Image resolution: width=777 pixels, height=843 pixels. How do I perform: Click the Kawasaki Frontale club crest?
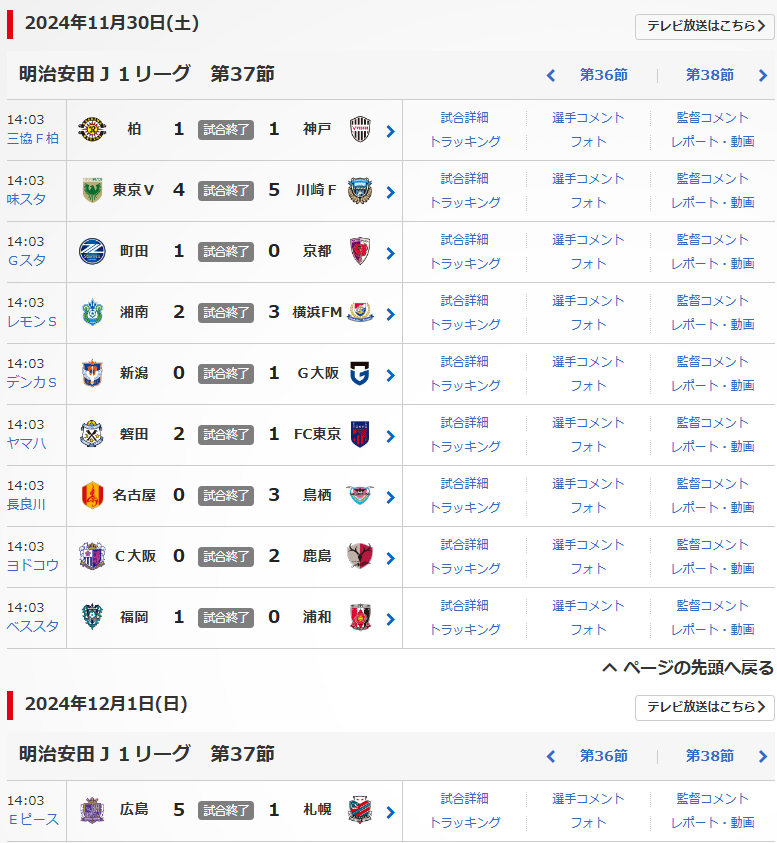point(360,191)
